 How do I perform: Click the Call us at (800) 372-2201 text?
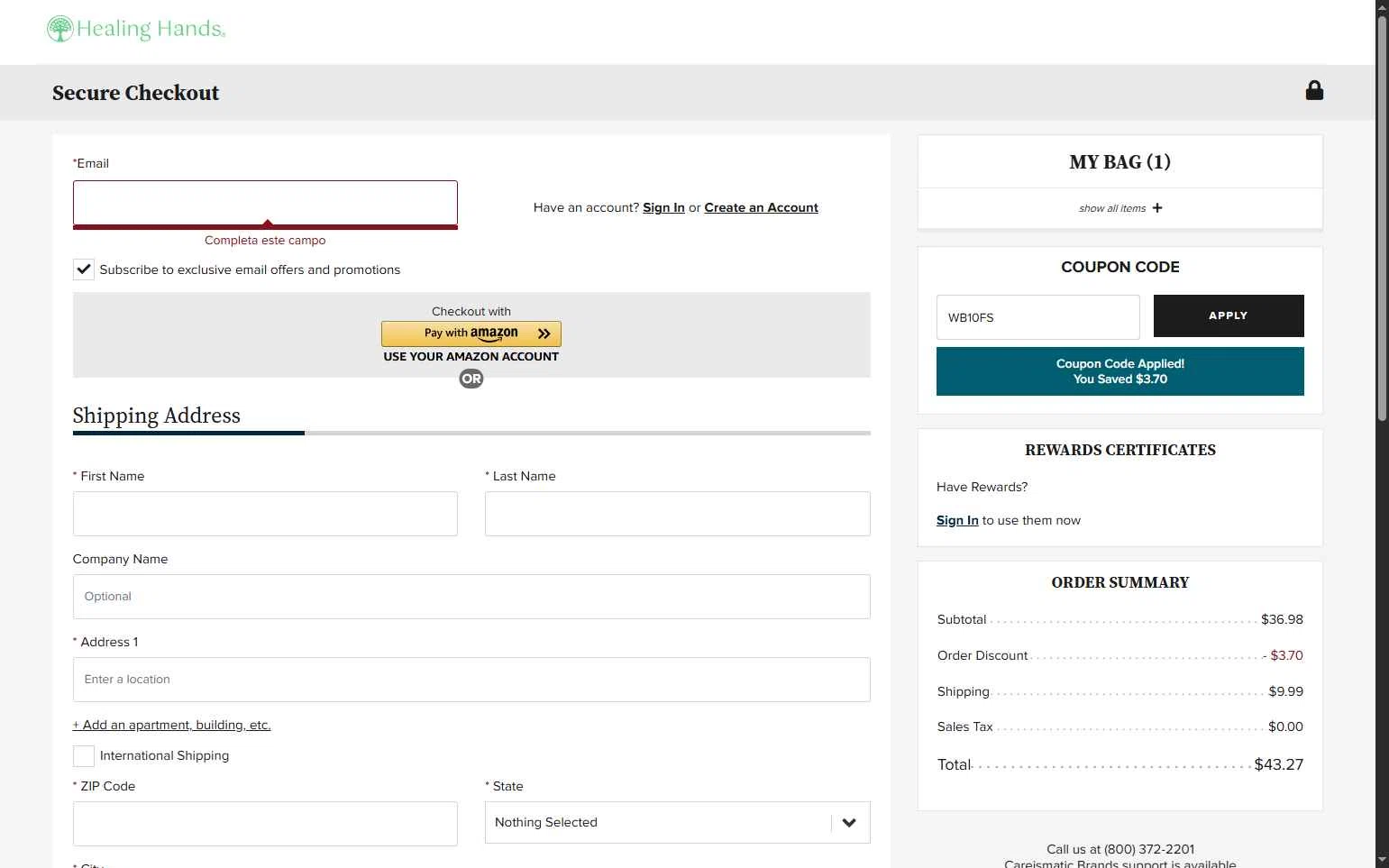[x=1120, y=849]
